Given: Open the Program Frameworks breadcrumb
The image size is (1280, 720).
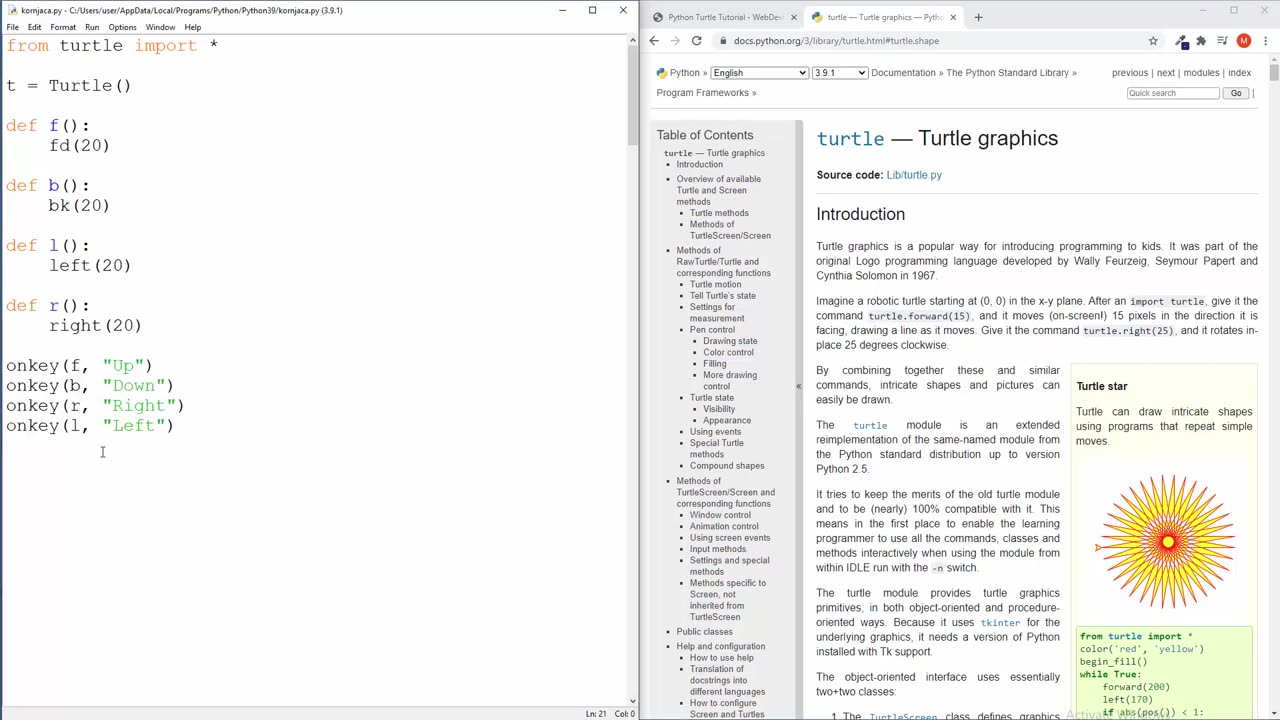Looking at the screenshot, I should click(702, 93).
